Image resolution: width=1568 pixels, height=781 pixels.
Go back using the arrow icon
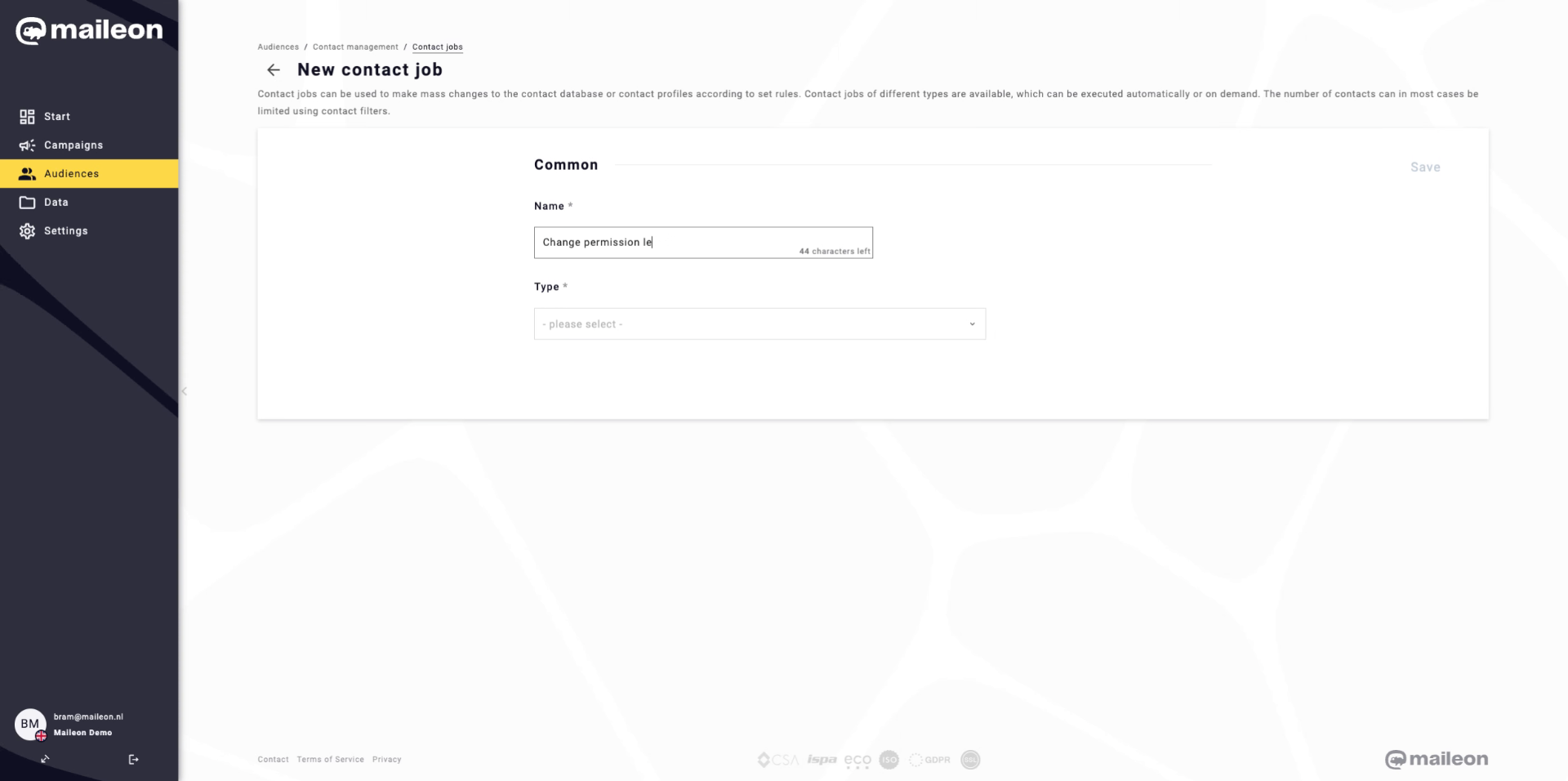(x=274, y=70)
